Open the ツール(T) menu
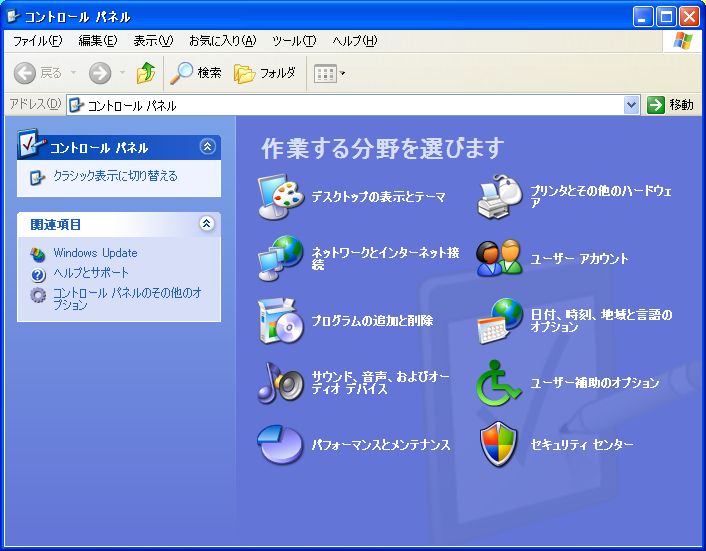The image size is (706, 551). tap(294, 41)
